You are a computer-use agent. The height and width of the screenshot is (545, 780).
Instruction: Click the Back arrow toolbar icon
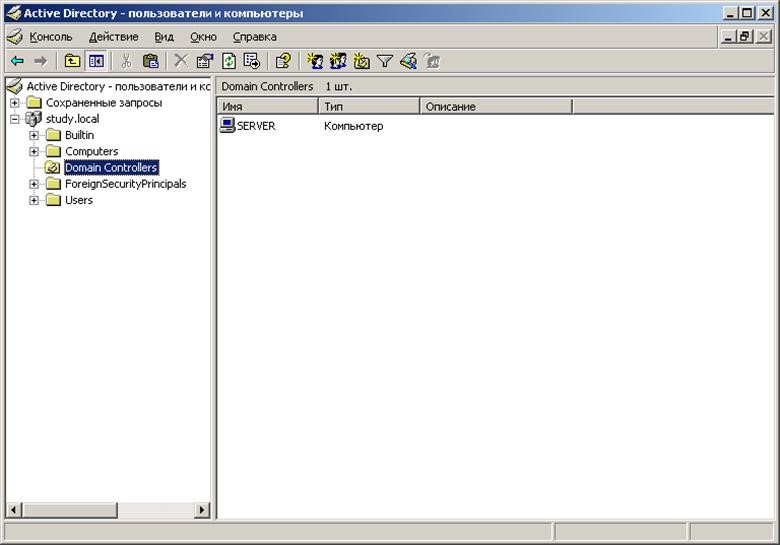17,61
